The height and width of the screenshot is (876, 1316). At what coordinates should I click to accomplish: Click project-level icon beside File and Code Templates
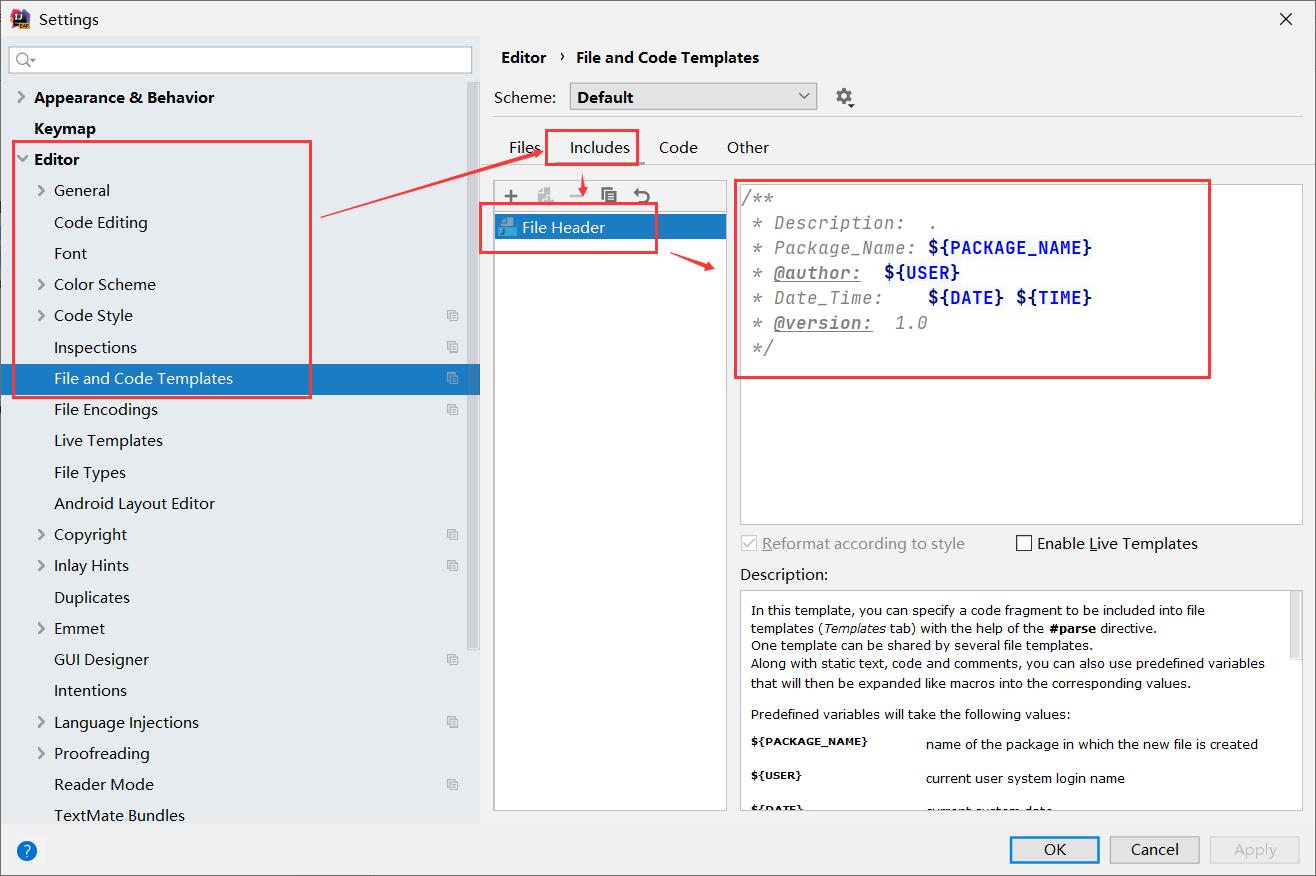click(x=453, y=378)
